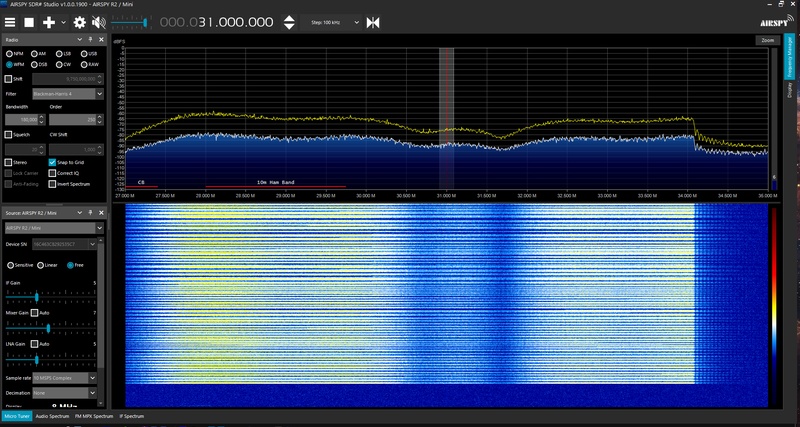Adjust the Mixer Gain slider
Screen dimensions: 800x427
[x=51, y=328]
